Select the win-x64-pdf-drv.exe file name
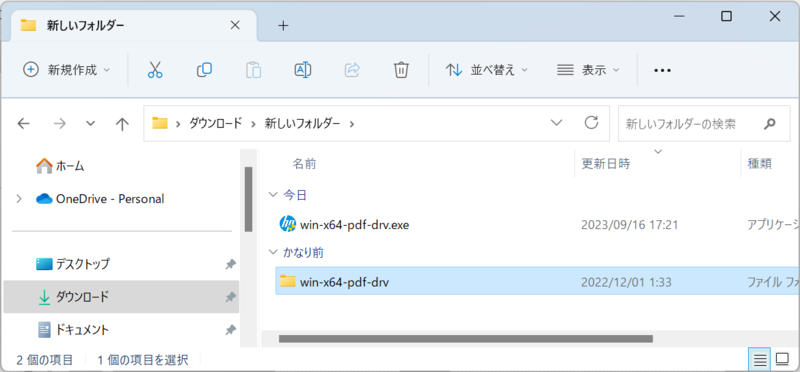Viewport: 800px width, 372px height. 355,224
